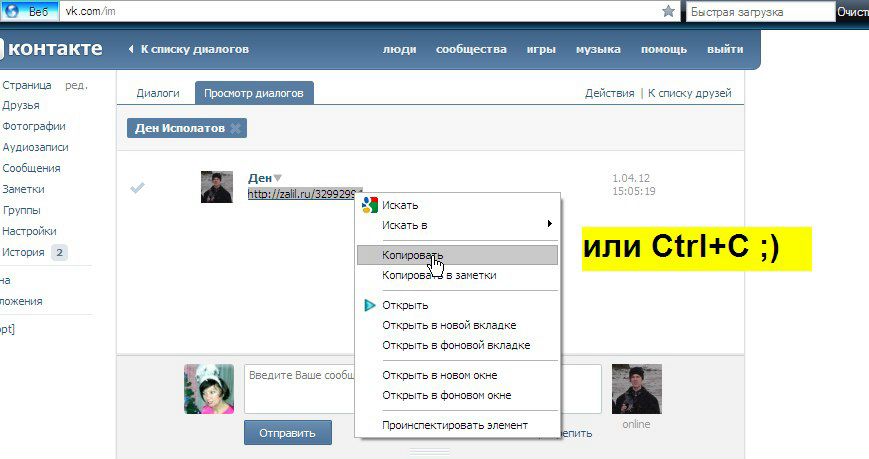Click выйти to log out
Viewport: 869px width, 459px height.
(x=725, y=49)
